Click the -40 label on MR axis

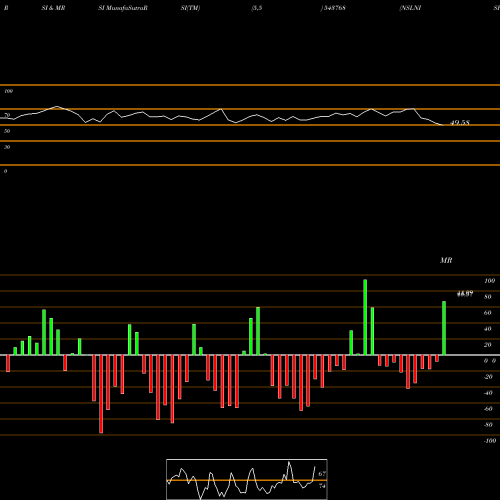click(x=488, y=393)
